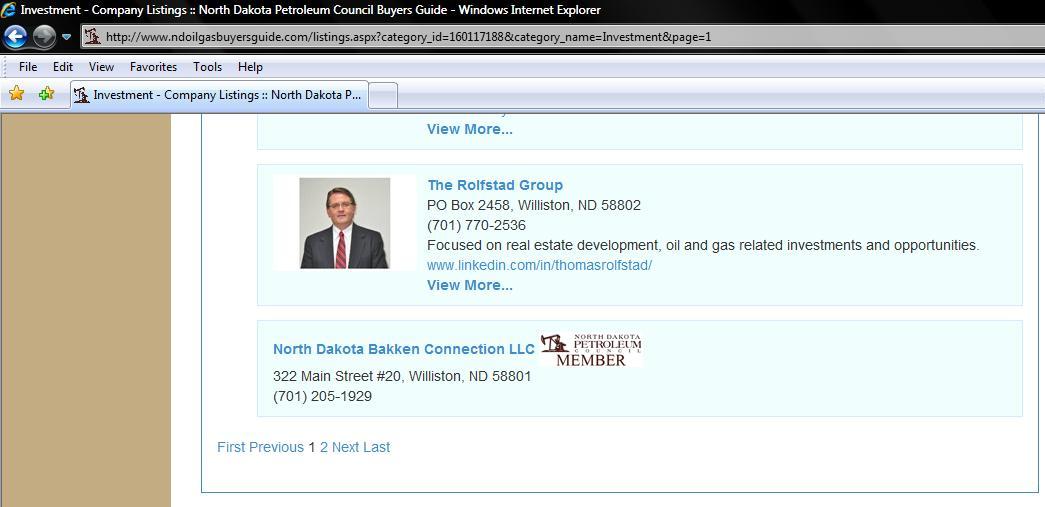Click the browser Back arrow button
This screenshot has width=1045, height=507.
[x=15, y=37]
